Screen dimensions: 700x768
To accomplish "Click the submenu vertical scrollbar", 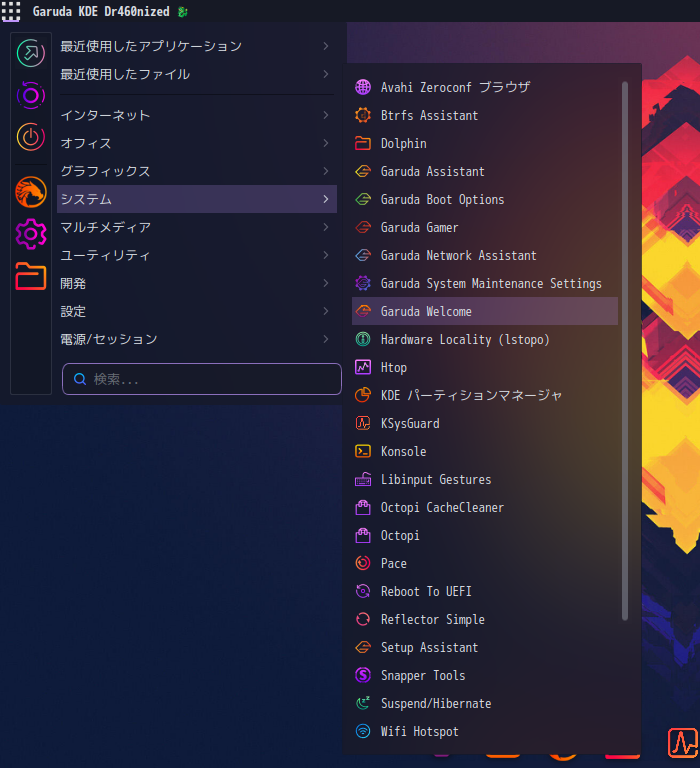I will [x=625, y=351].
